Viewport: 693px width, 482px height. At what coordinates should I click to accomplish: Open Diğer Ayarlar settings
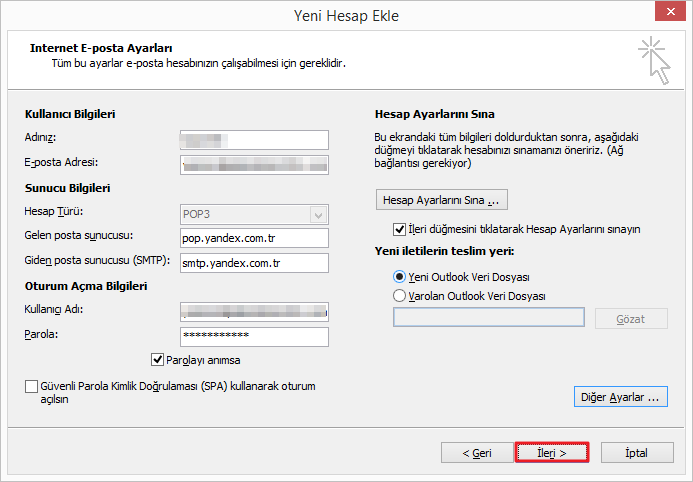click(621, 397)
